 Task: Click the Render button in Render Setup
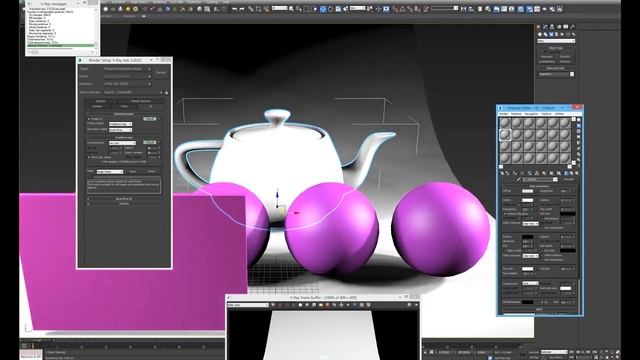pos(161,72)
